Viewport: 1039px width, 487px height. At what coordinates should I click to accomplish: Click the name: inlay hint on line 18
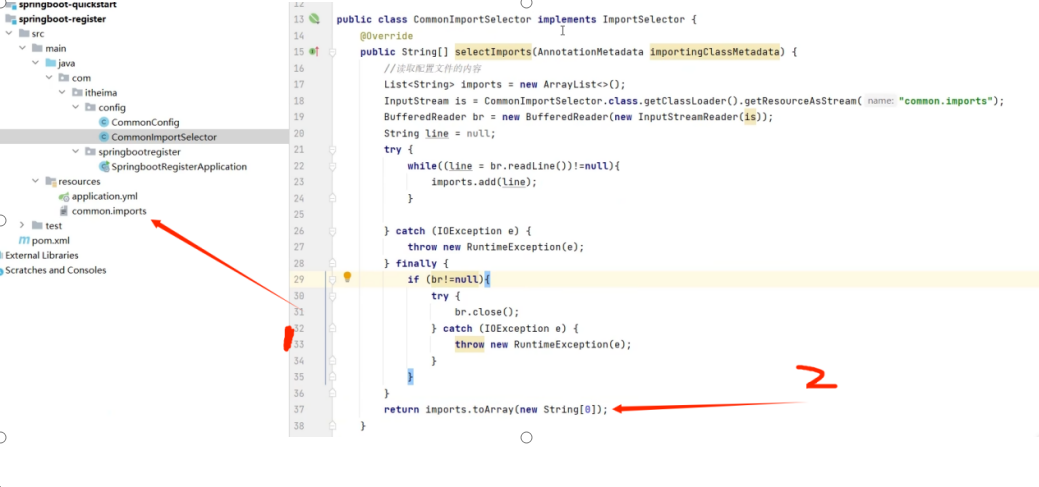881,101
